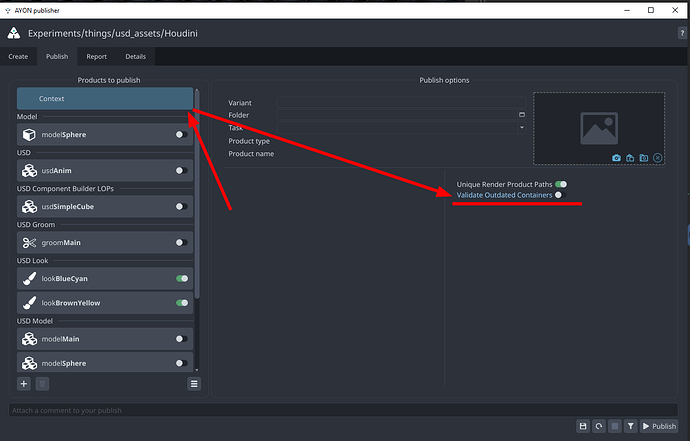Enable the groomMain toggle
Screen dimensions: 690x441
[x=181, y=243]
